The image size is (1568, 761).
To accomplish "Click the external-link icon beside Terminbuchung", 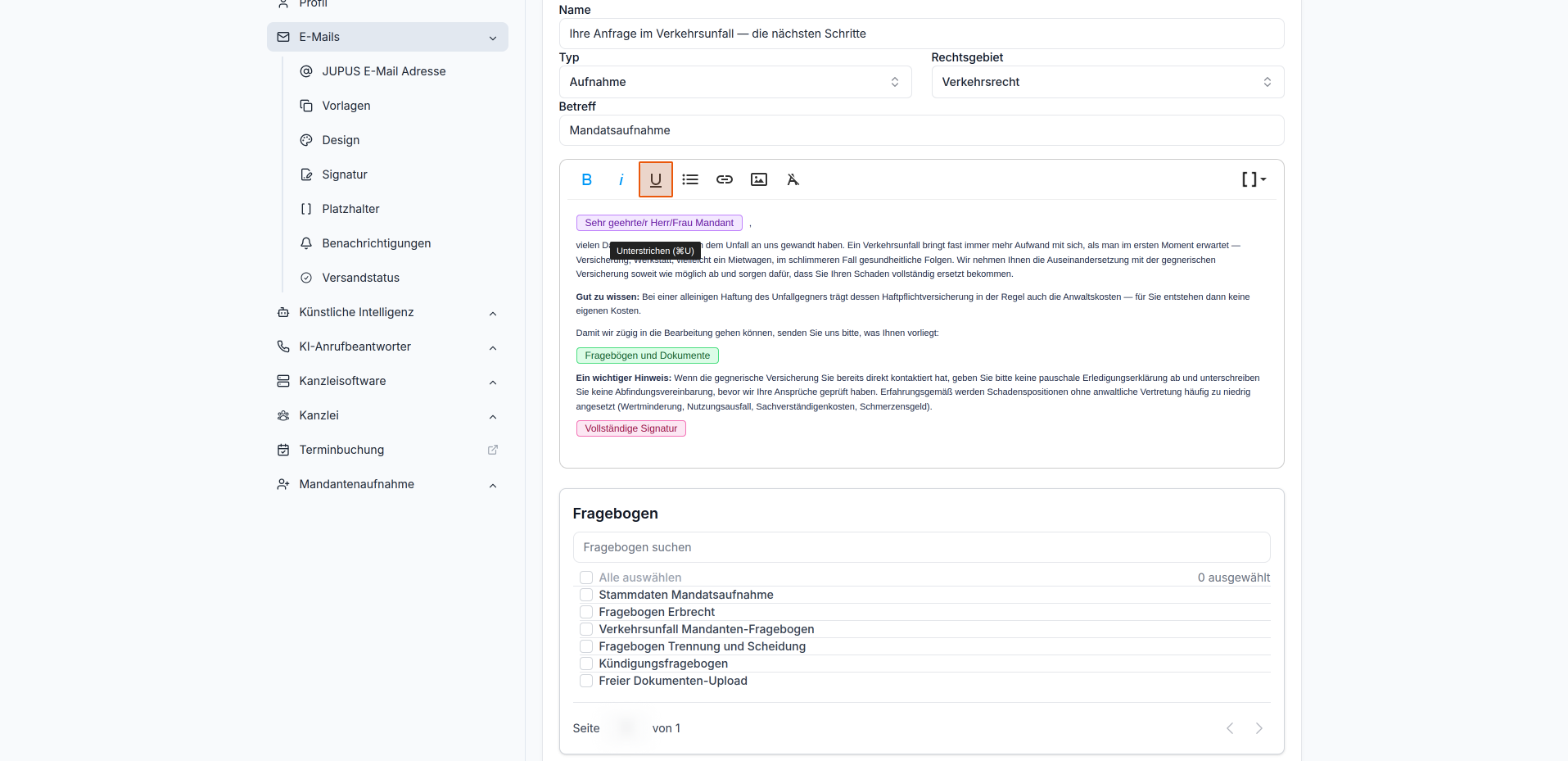I will [493, 450].
